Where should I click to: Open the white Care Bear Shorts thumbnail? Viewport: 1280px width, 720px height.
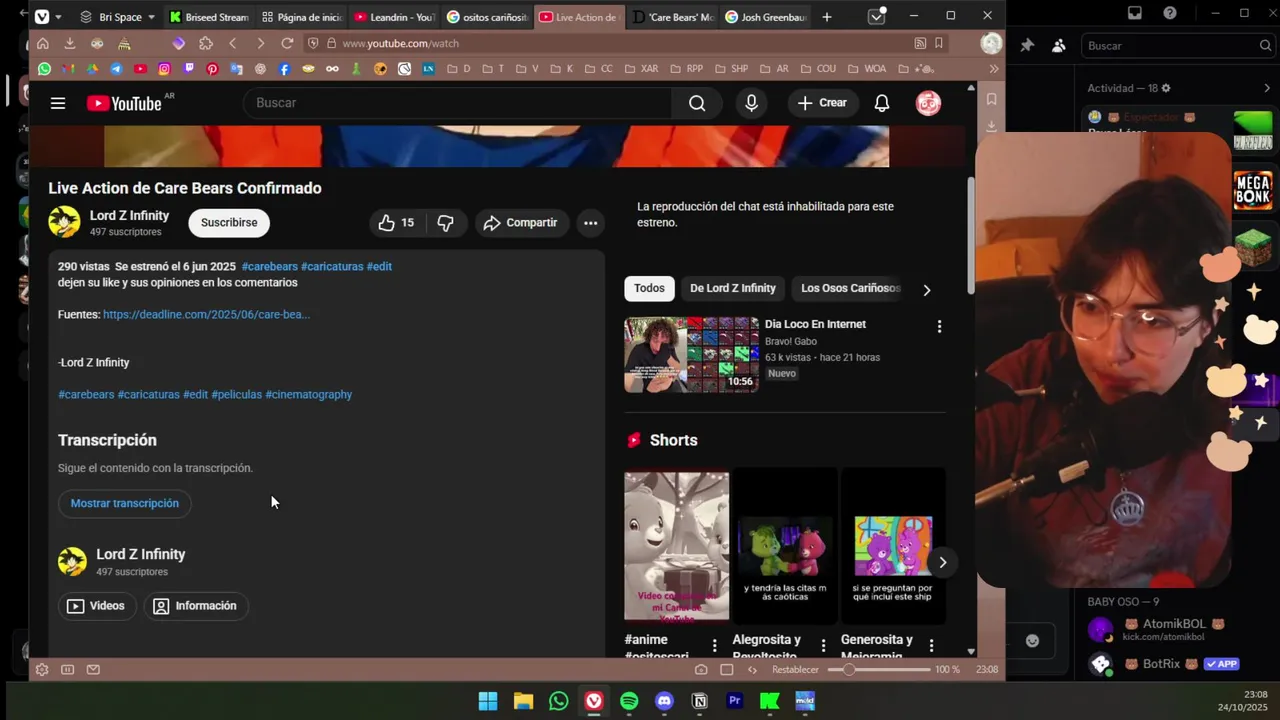click(x=677, y=546)
